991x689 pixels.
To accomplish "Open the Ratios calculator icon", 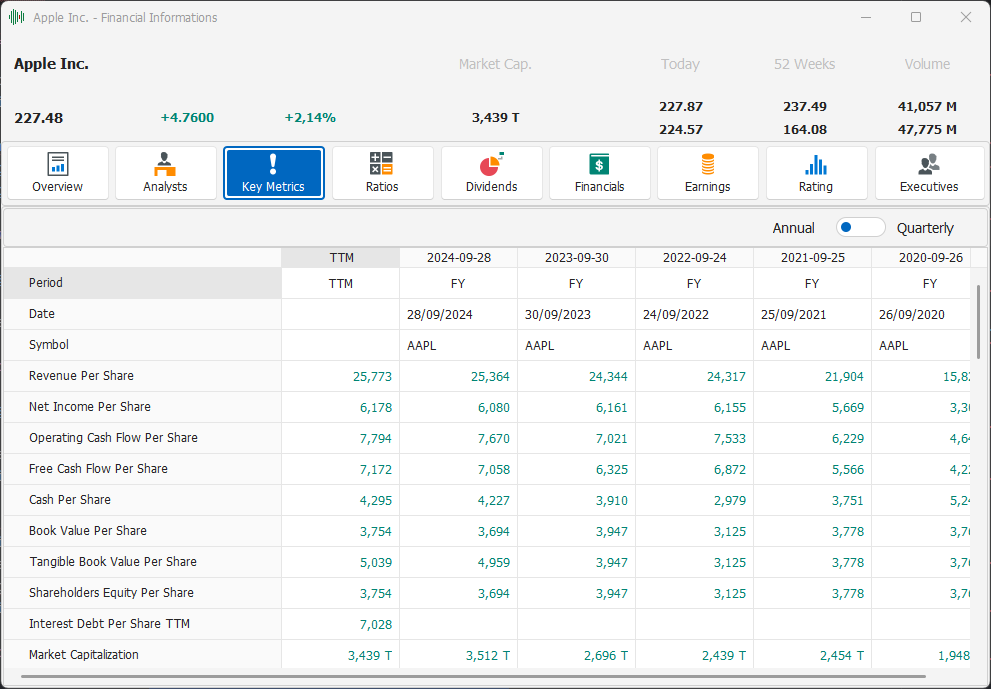I will click(x=381, y=164).
